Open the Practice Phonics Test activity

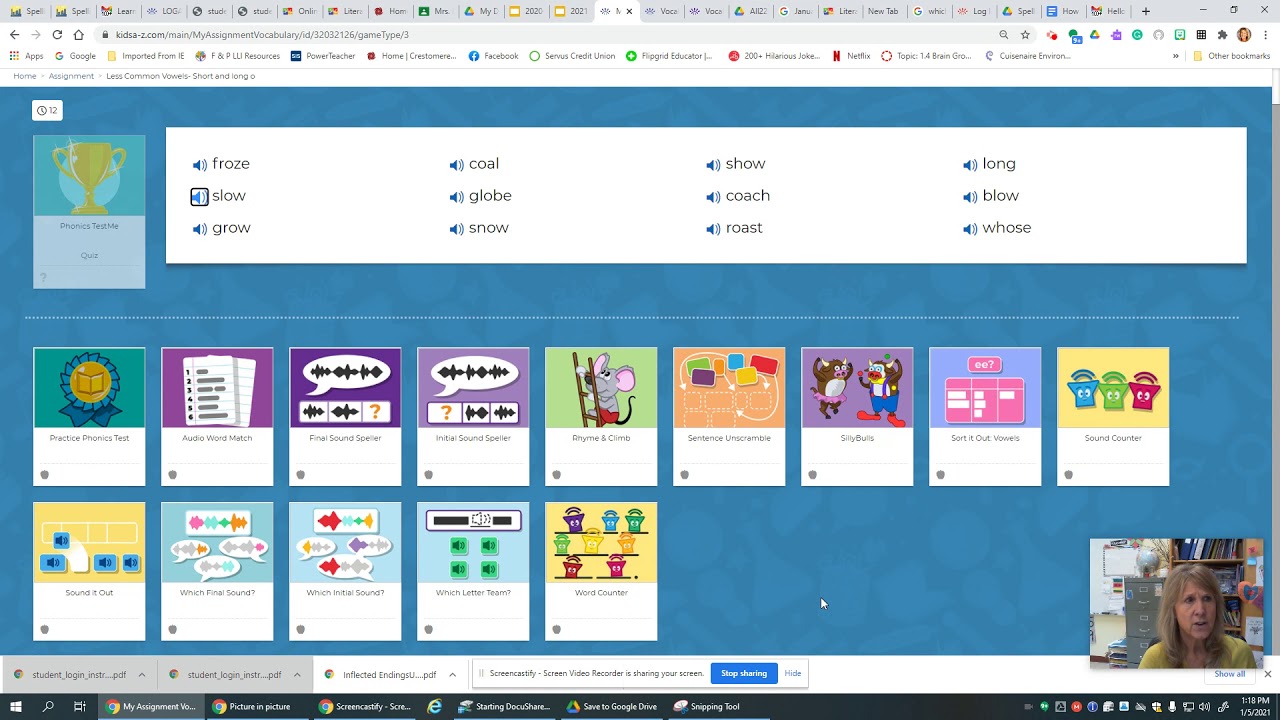pos(89,416)
